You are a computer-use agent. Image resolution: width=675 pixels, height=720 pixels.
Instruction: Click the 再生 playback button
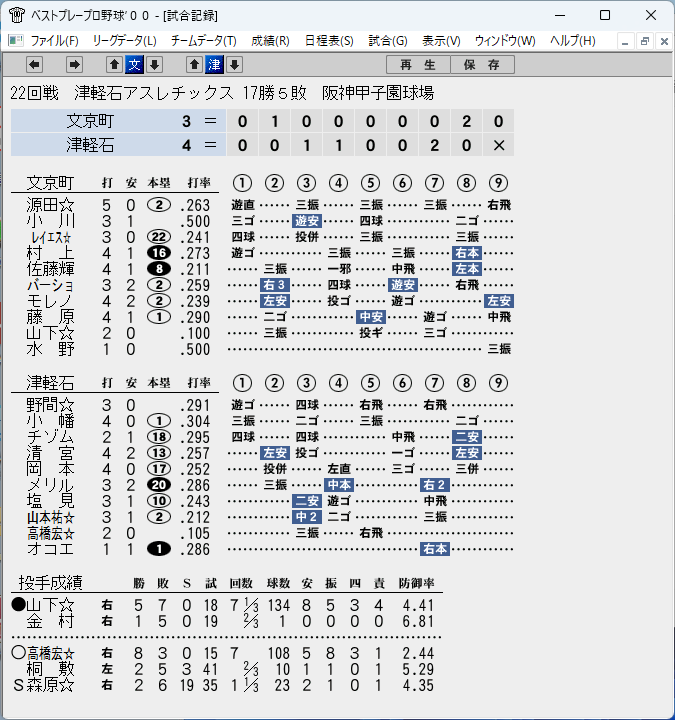418,65
